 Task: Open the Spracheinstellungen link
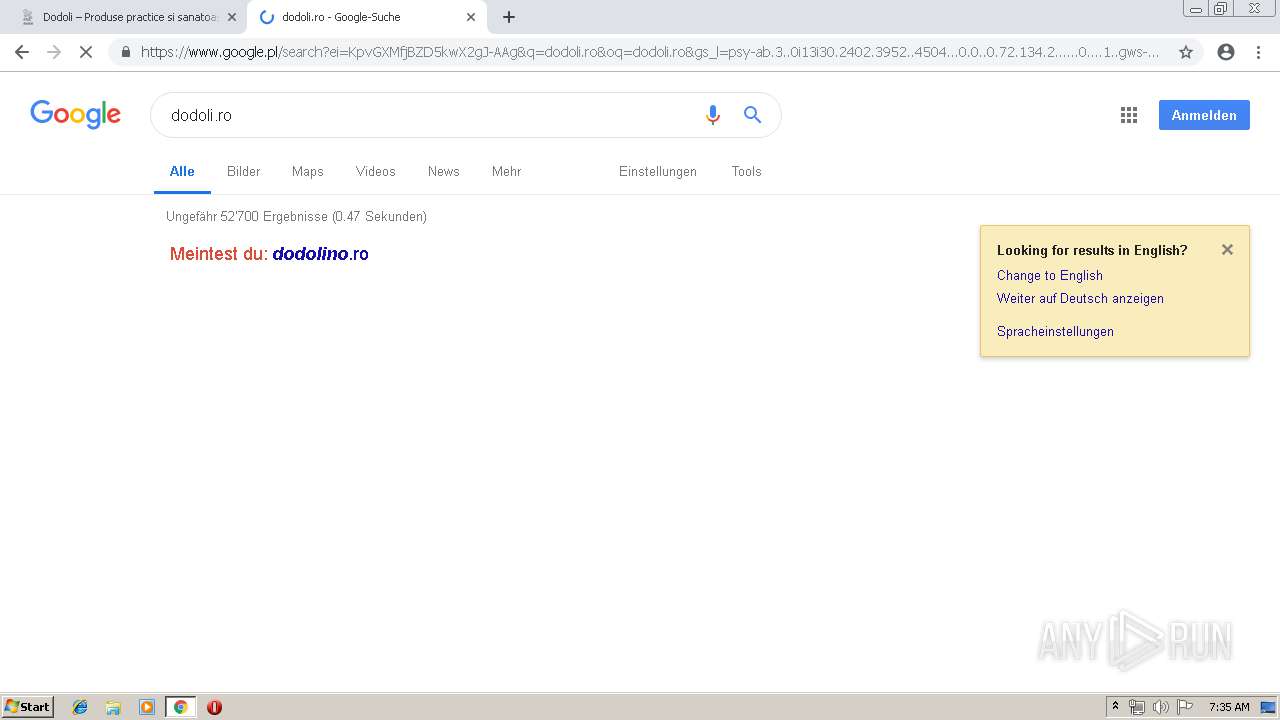(x=1055, y=332)
